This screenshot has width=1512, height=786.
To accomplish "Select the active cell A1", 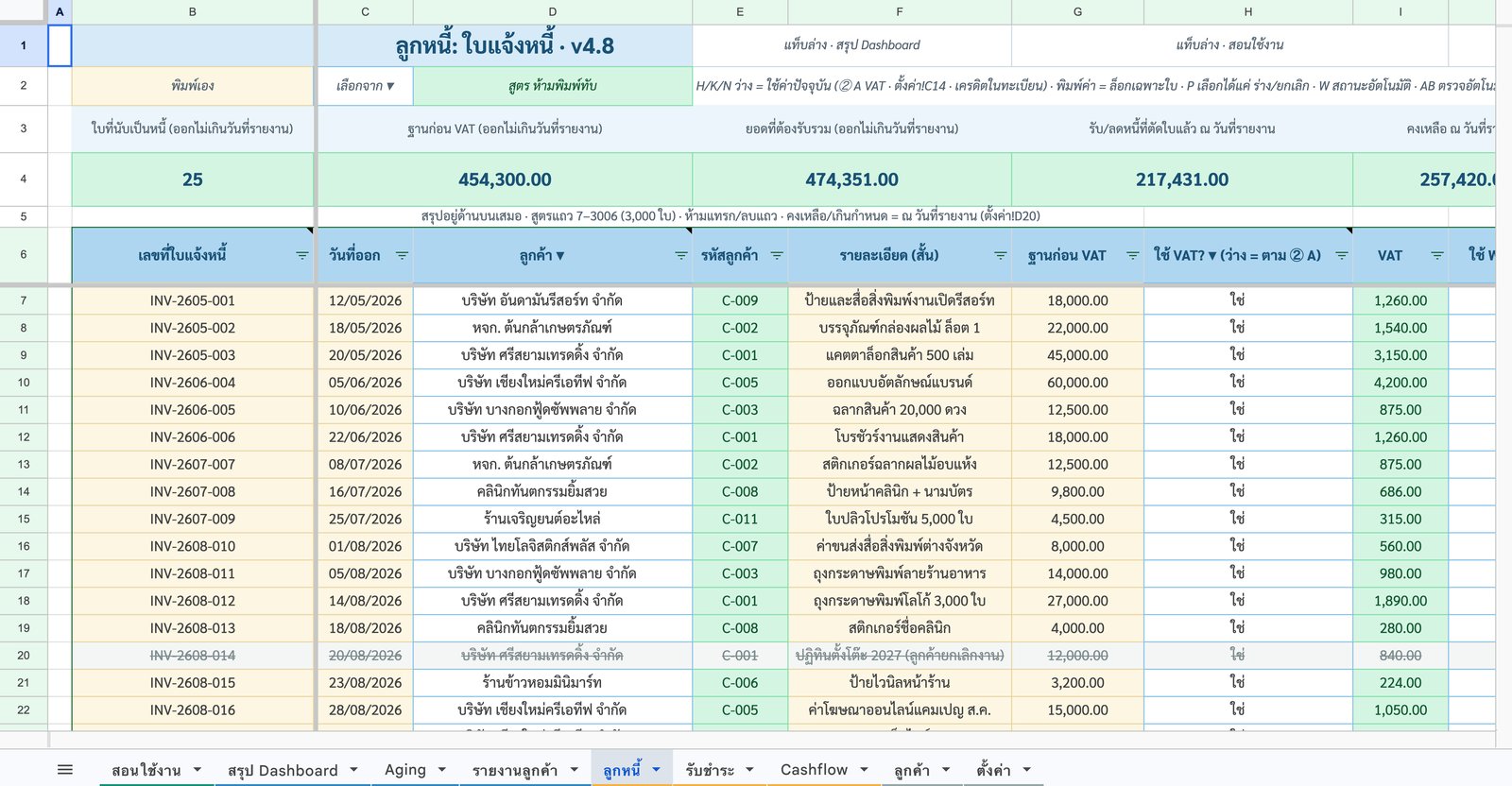I will [x=60, y=45].
